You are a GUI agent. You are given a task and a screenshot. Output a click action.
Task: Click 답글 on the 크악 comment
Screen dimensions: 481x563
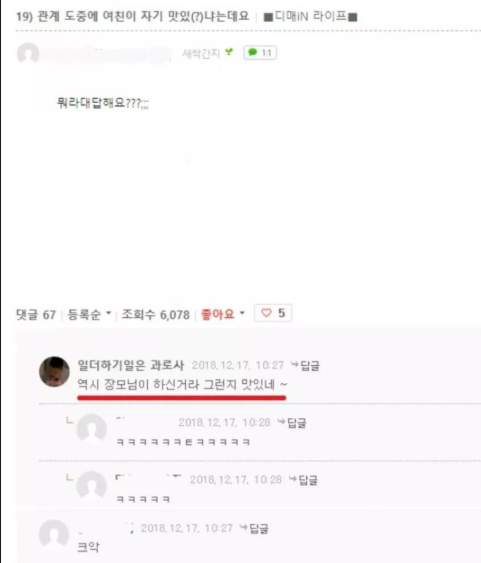click(x=254, y=528)
